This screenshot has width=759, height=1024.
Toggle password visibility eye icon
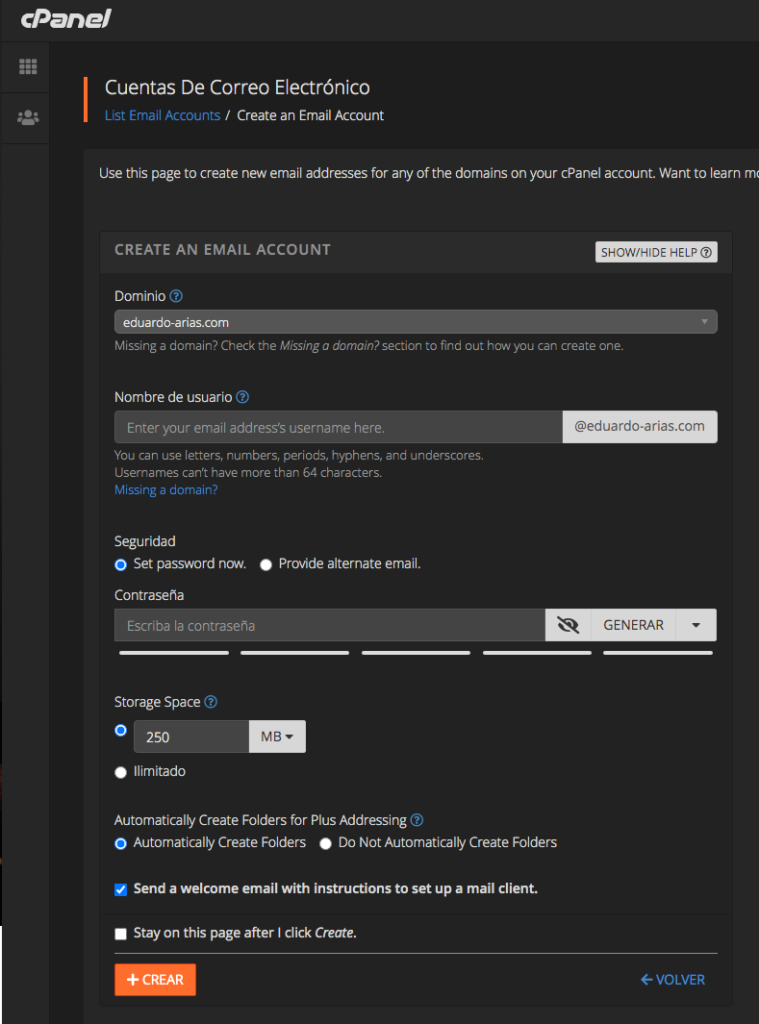click(568, 625)
